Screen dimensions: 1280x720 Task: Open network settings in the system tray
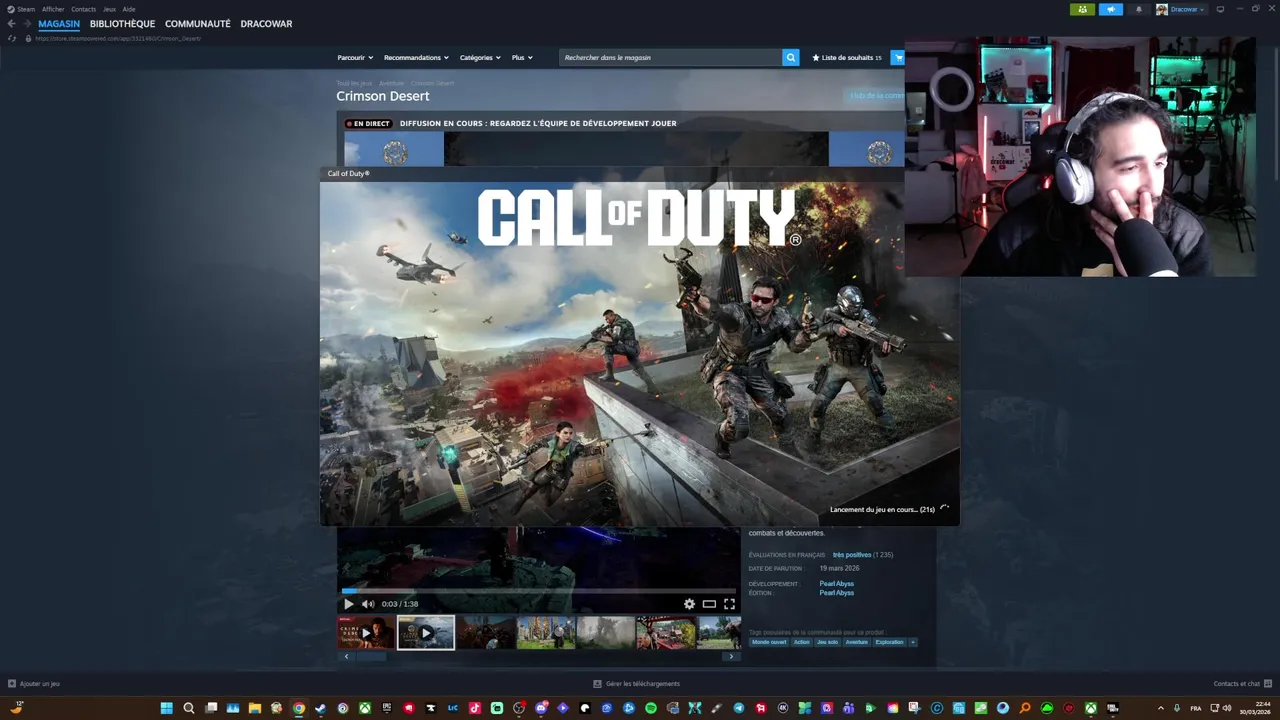(1213, 708)
